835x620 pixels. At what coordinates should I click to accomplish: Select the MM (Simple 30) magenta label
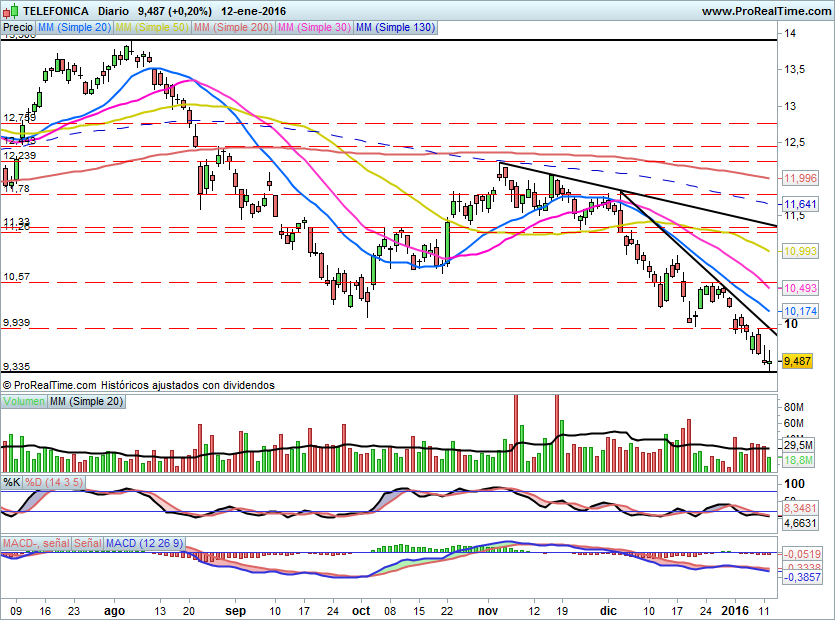(x=314, y=27)
